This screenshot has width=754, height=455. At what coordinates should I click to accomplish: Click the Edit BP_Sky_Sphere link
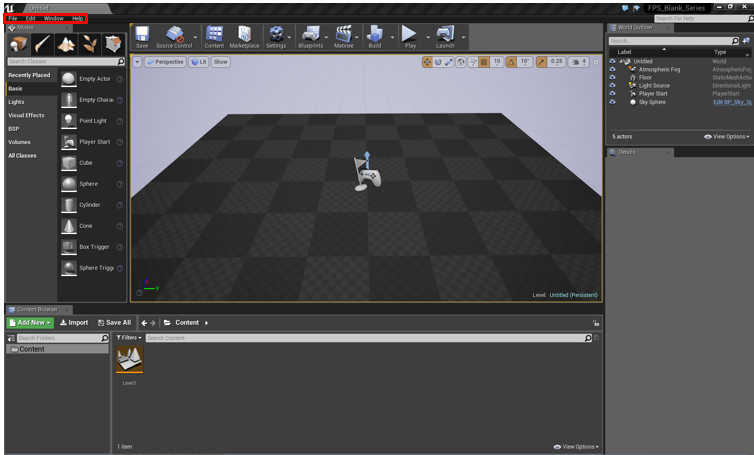tap(732, 102)
